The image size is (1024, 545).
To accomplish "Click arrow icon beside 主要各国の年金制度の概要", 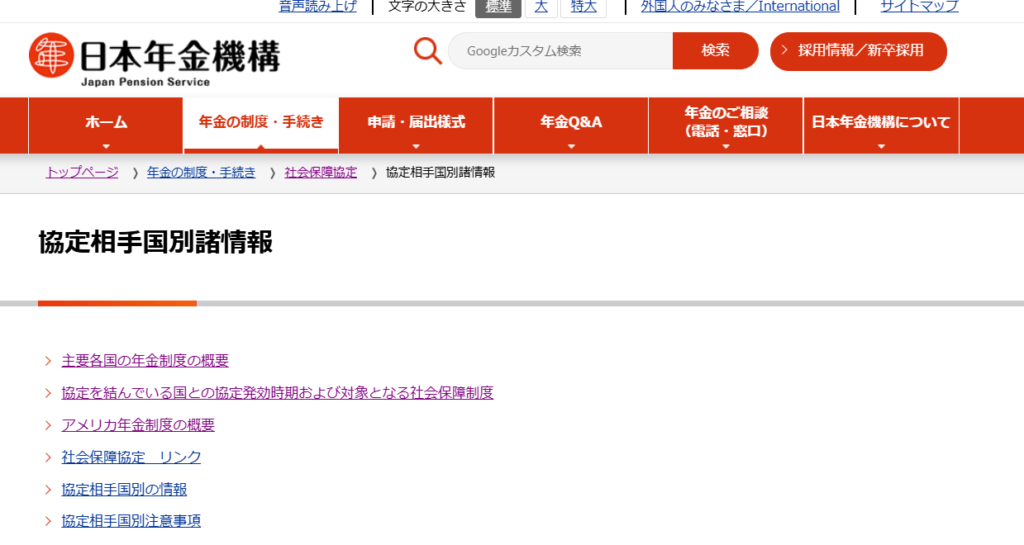I will tap(48, 361).
